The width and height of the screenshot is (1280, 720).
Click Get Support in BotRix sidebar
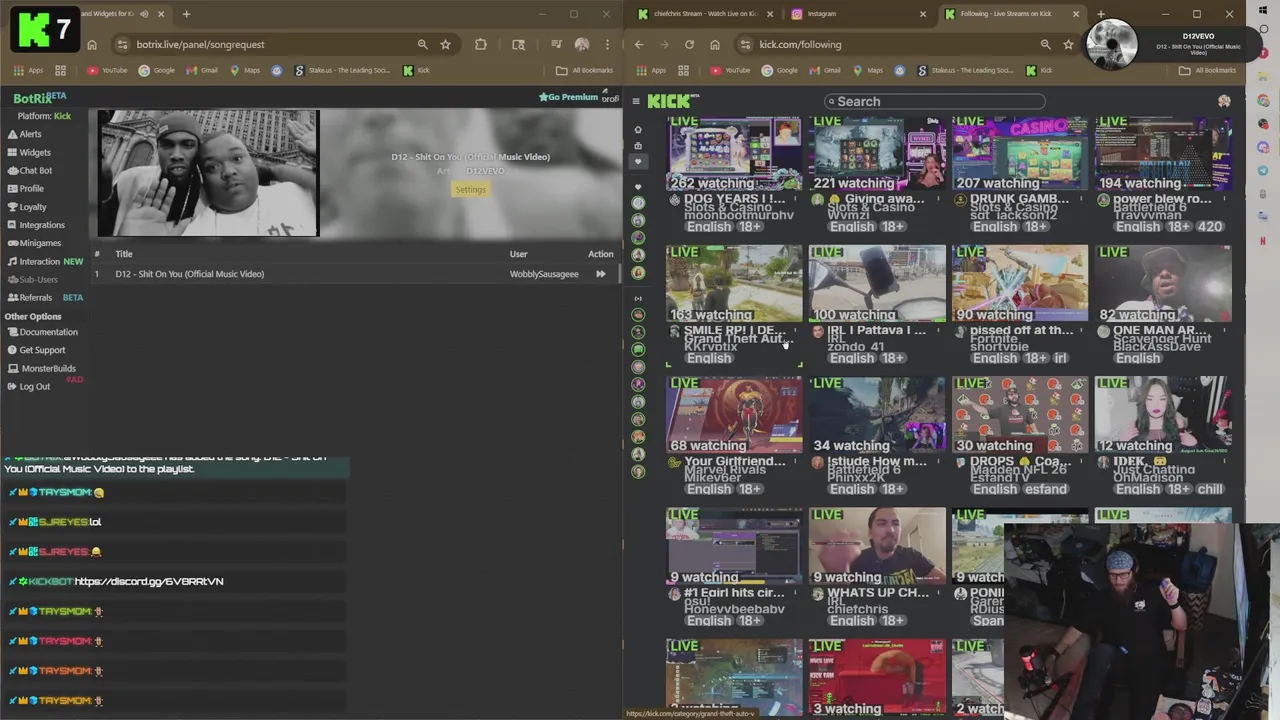tap(35, 350)
